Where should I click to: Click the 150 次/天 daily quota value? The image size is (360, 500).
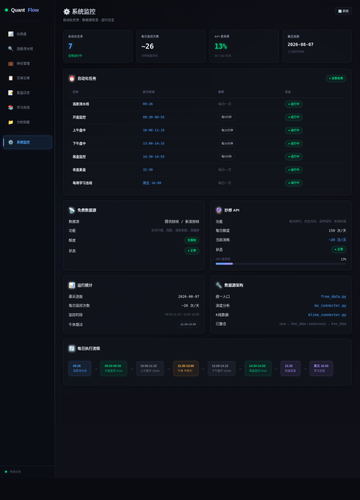pos(337,230)
